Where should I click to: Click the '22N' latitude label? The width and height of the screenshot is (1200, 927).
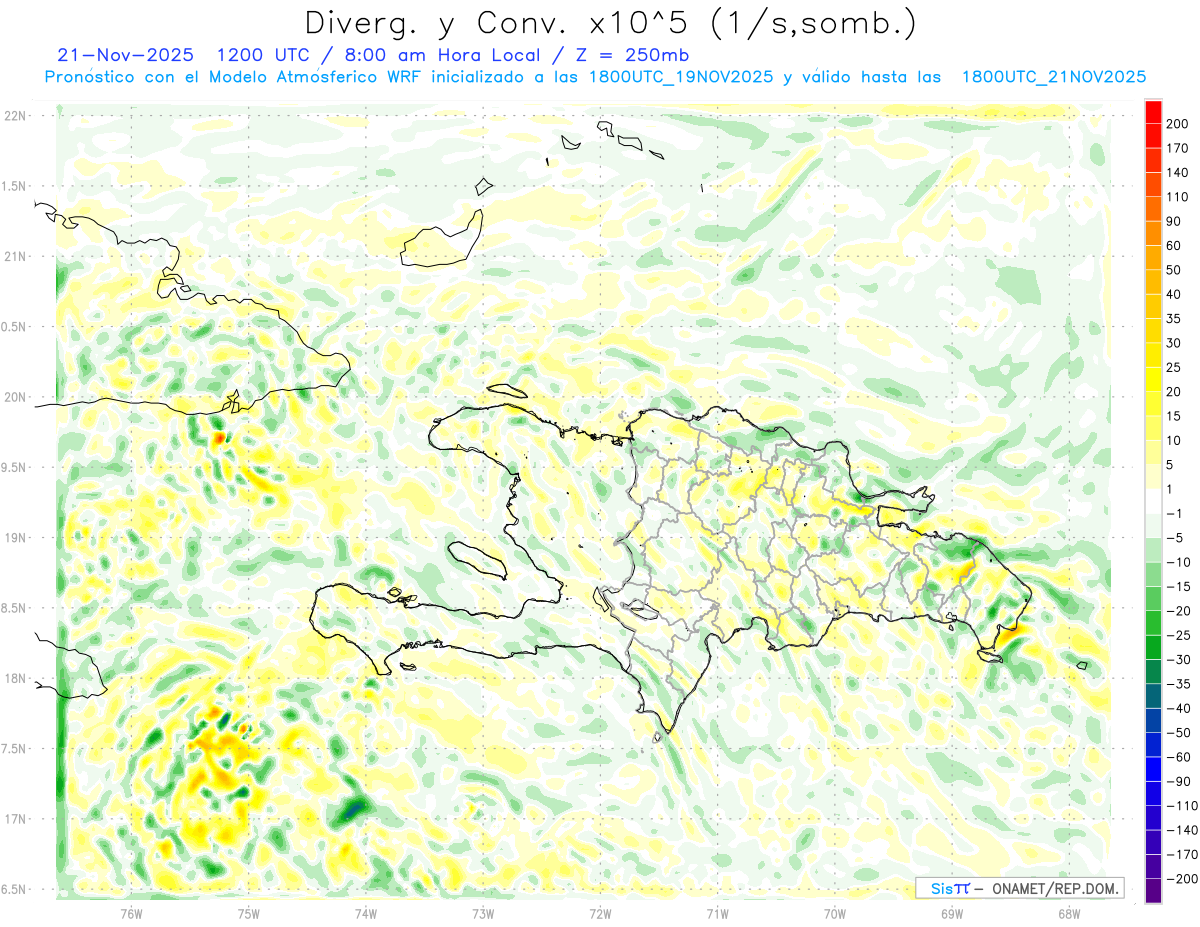tap(14, 116)
